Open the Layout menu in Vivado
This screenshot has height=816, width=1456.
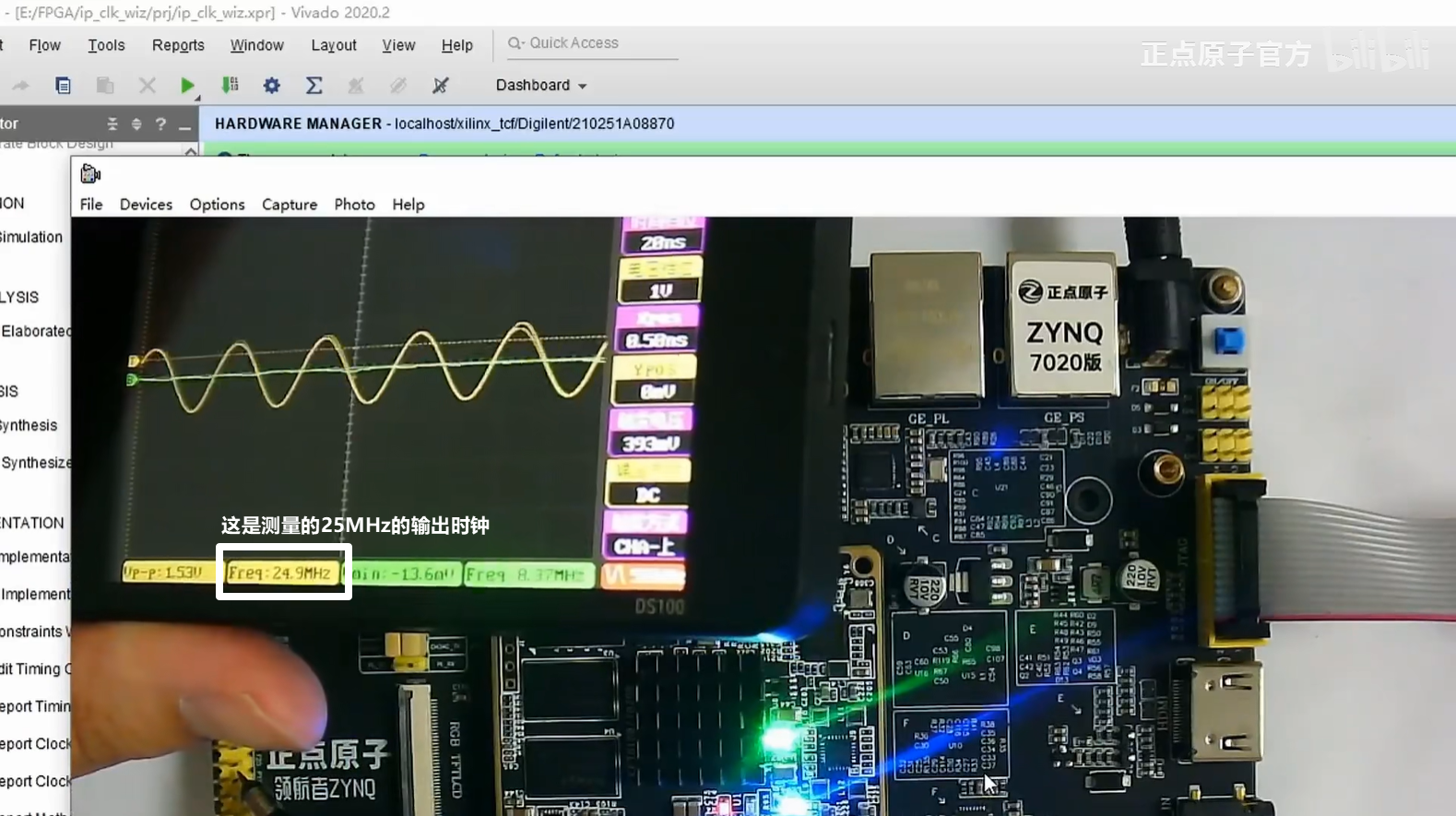coord(334,45)
